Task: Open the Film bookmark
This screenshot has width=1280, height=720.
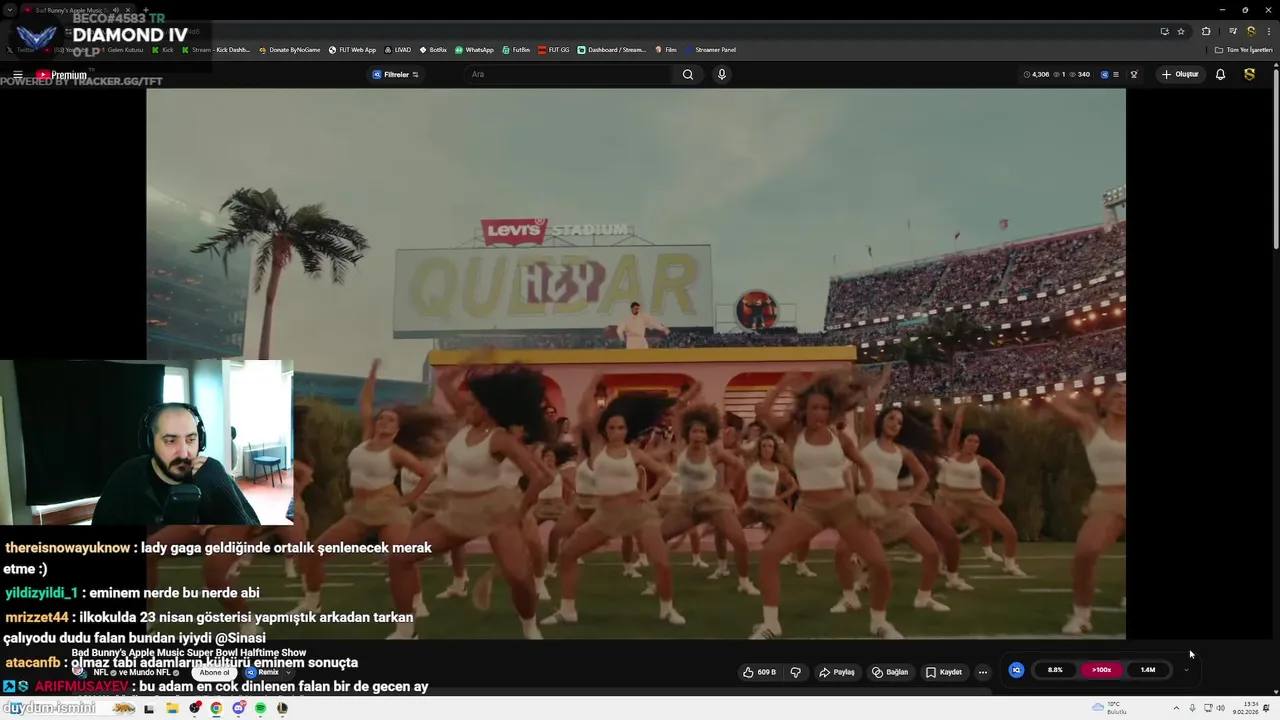Action: [666, 50]
